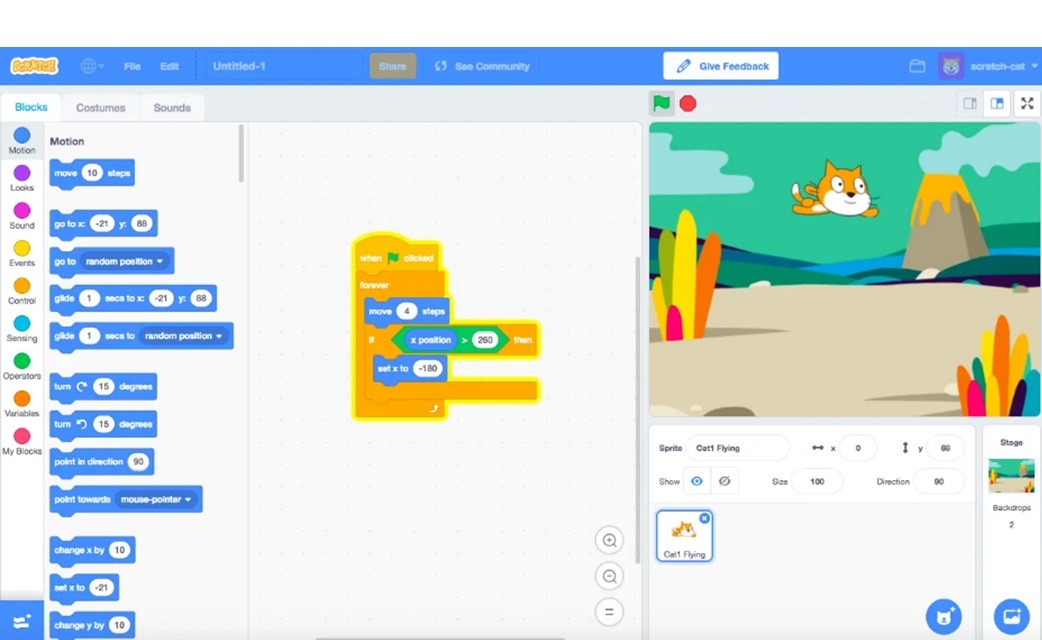1042x640 pixels.
Task: Click the Give Feedback button
Action: 721,66
